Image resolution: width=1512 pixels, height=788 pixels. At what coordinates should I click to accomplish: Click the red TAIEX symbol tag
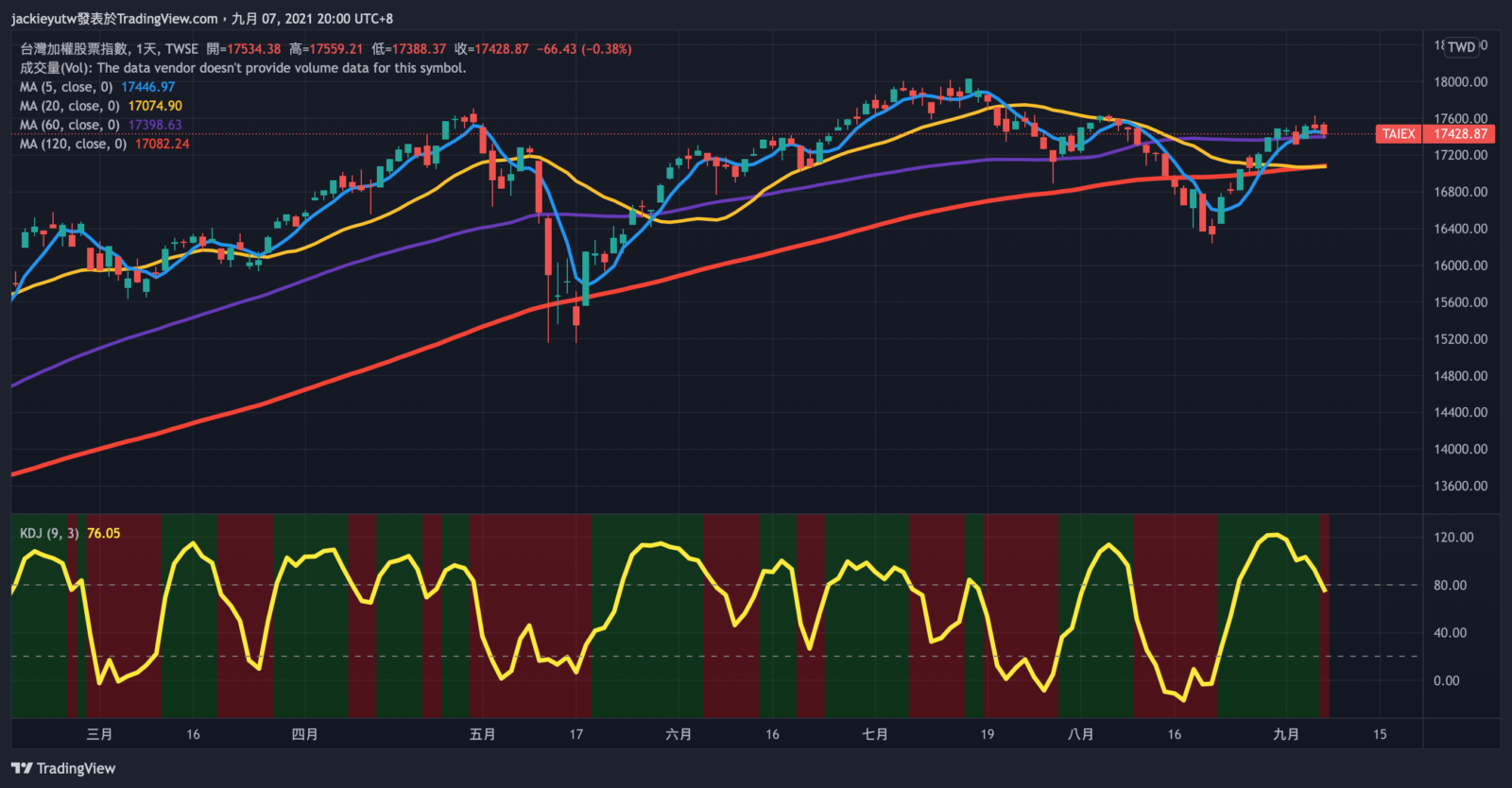(1399, 134)
